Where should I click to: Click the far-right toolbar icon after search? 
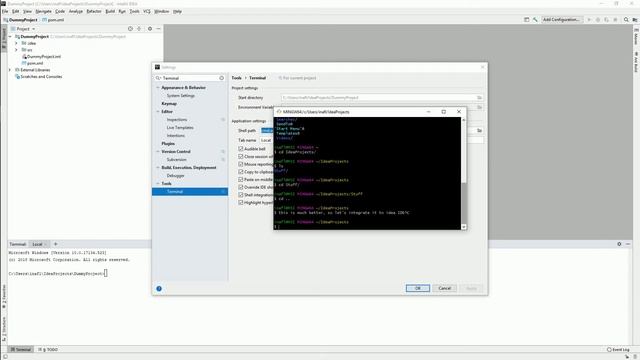pyautogui.click(x=635, y=20)
